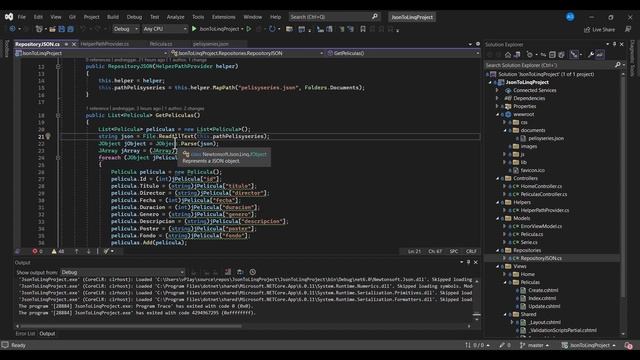This screenshot has width=640, height=360.
Task: Toggle word wrap icon in Output panel
Action: pyautogui.click(x=240, y=272)
